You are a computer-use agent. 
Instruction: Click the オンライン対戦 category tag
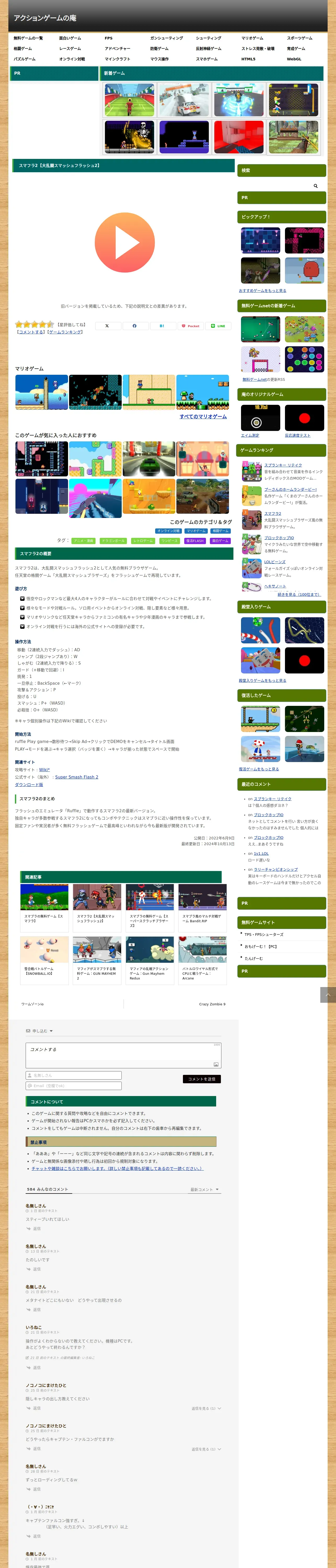[168, 531]
